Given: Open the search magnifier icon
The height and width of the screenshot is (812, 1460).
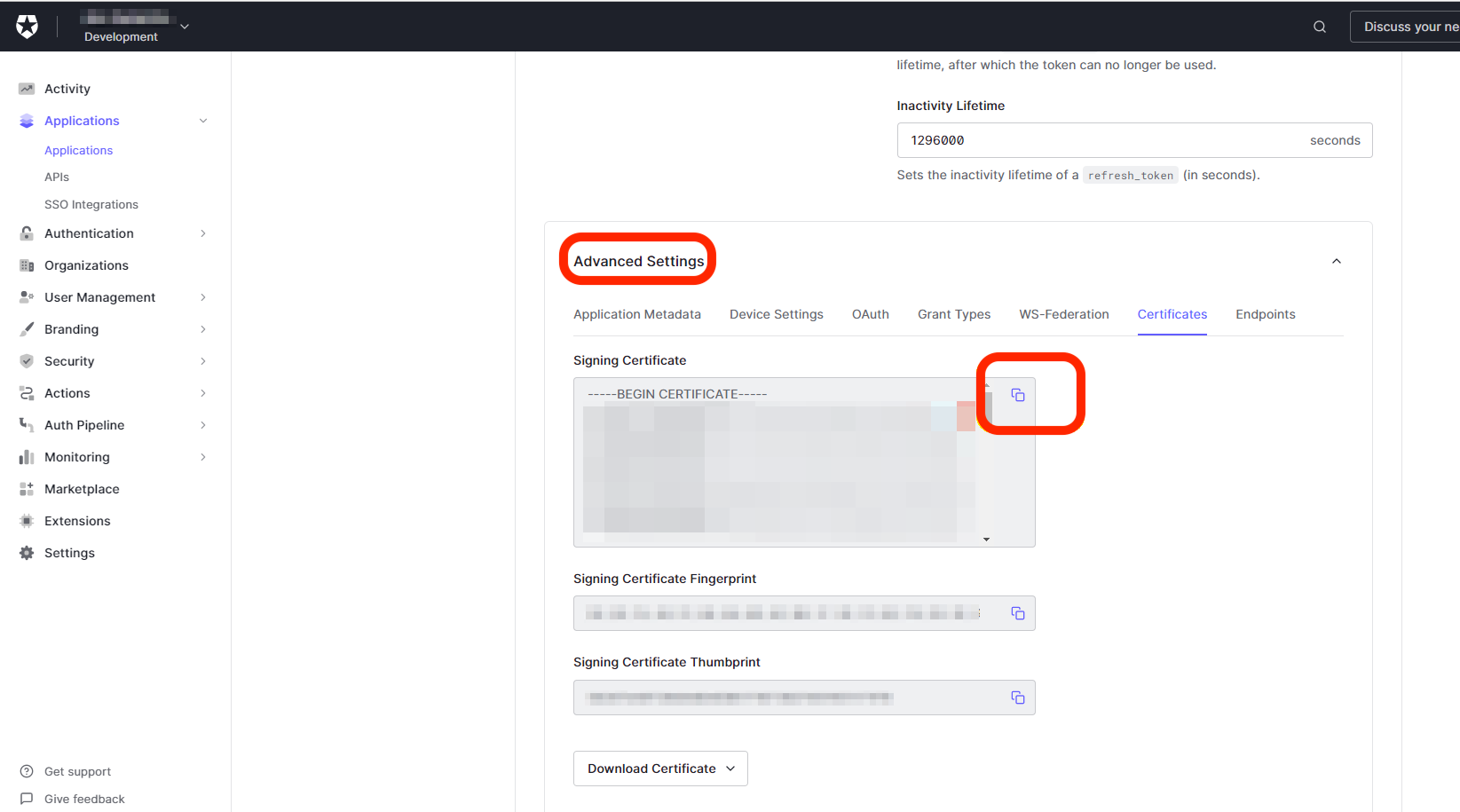Looking at the screenshot, I should point(1320,27).
